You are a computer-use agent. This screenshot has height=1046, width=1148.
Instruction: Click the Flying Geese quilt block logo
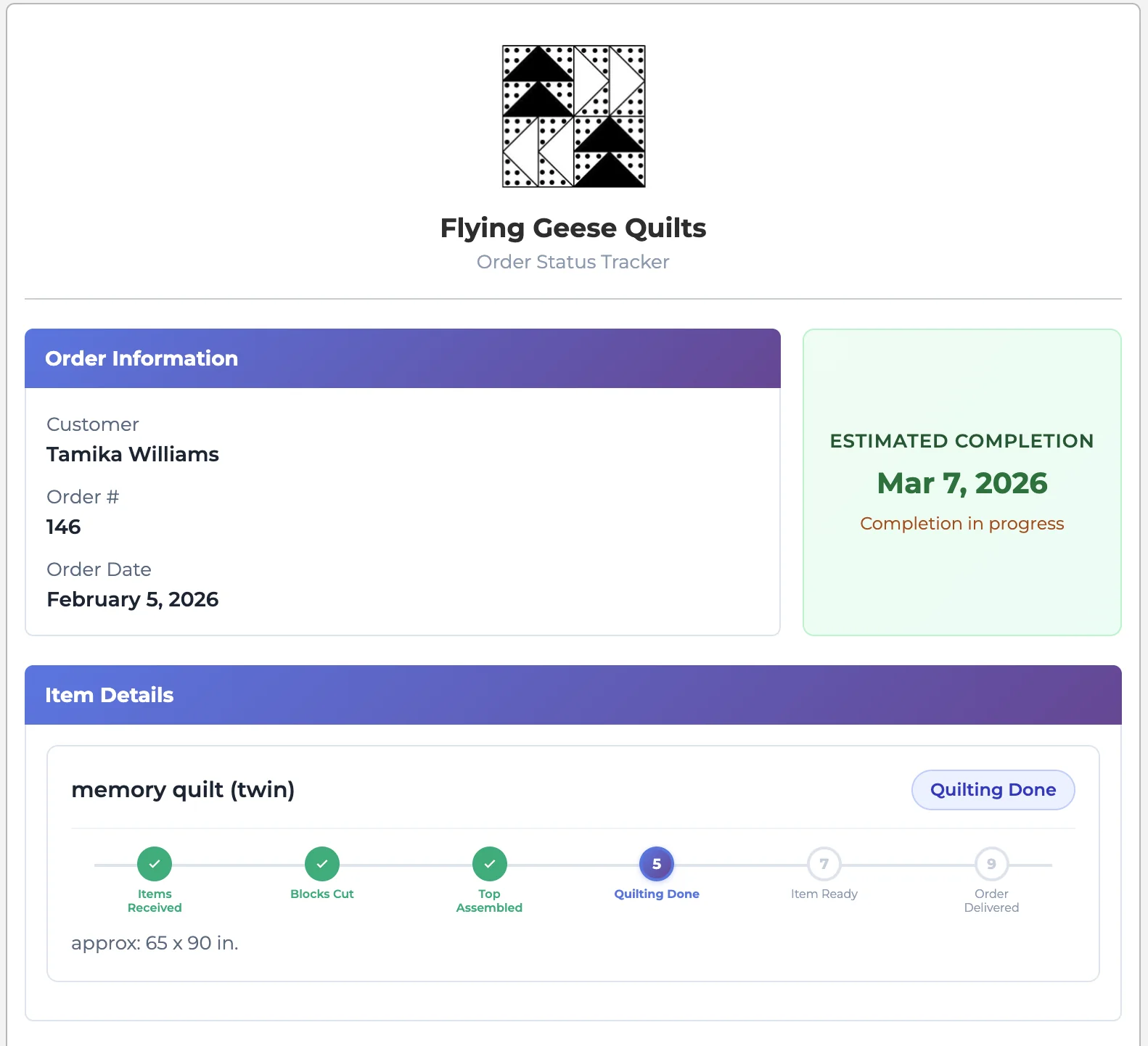573,116
